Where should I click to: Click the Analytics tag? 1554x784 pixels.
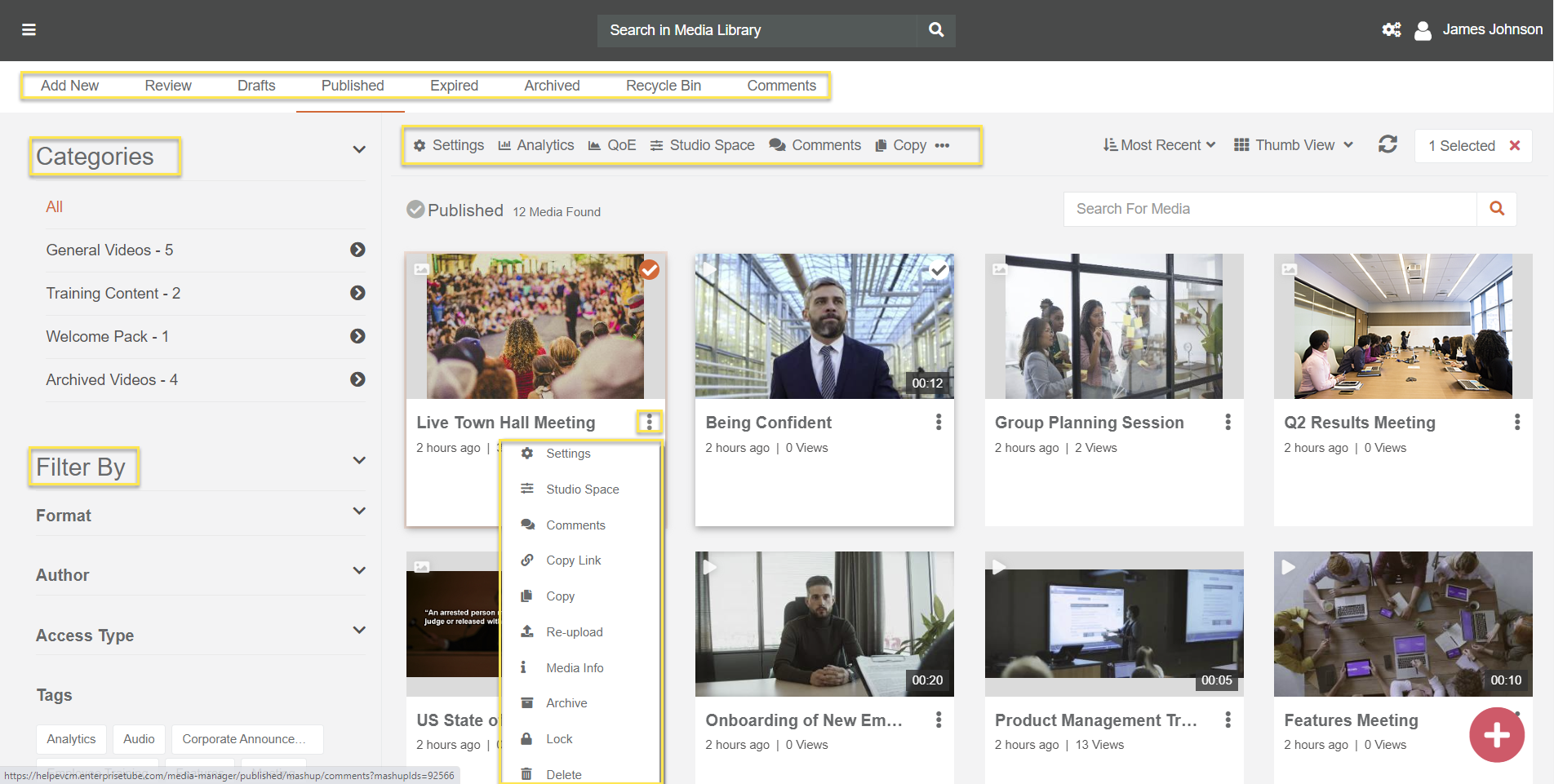pyautogui.click(x=71, y=739)
